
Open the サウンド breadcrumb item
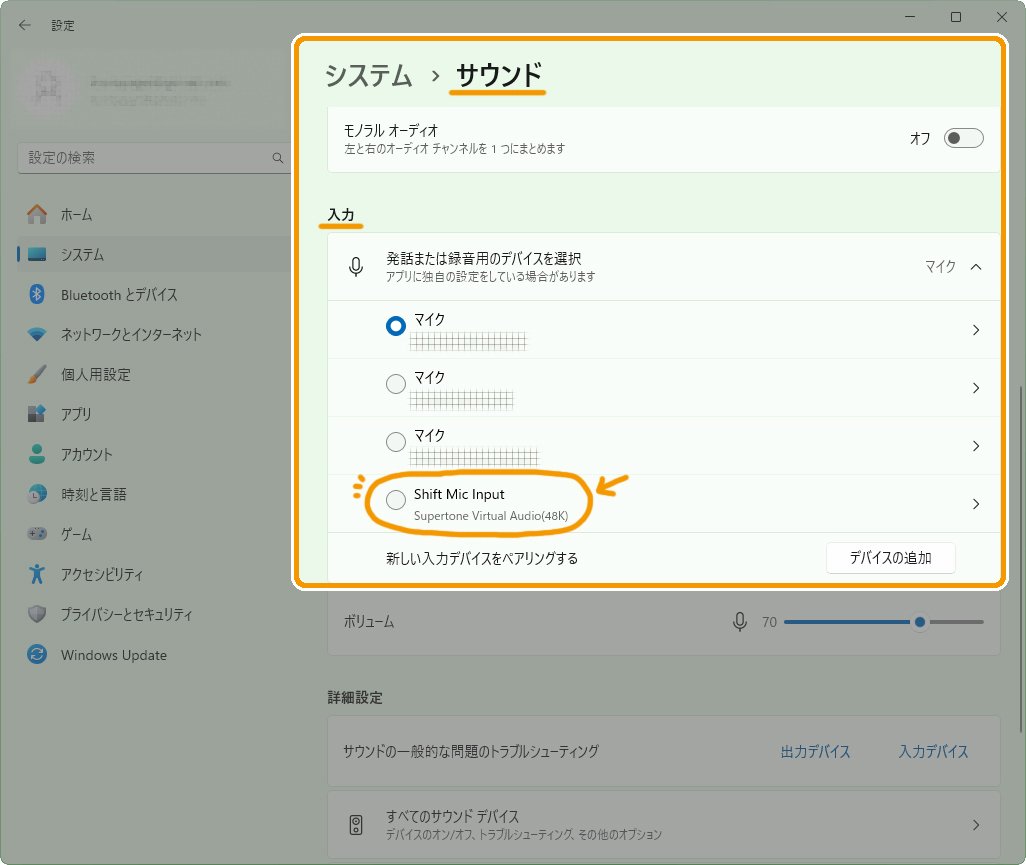497,75
